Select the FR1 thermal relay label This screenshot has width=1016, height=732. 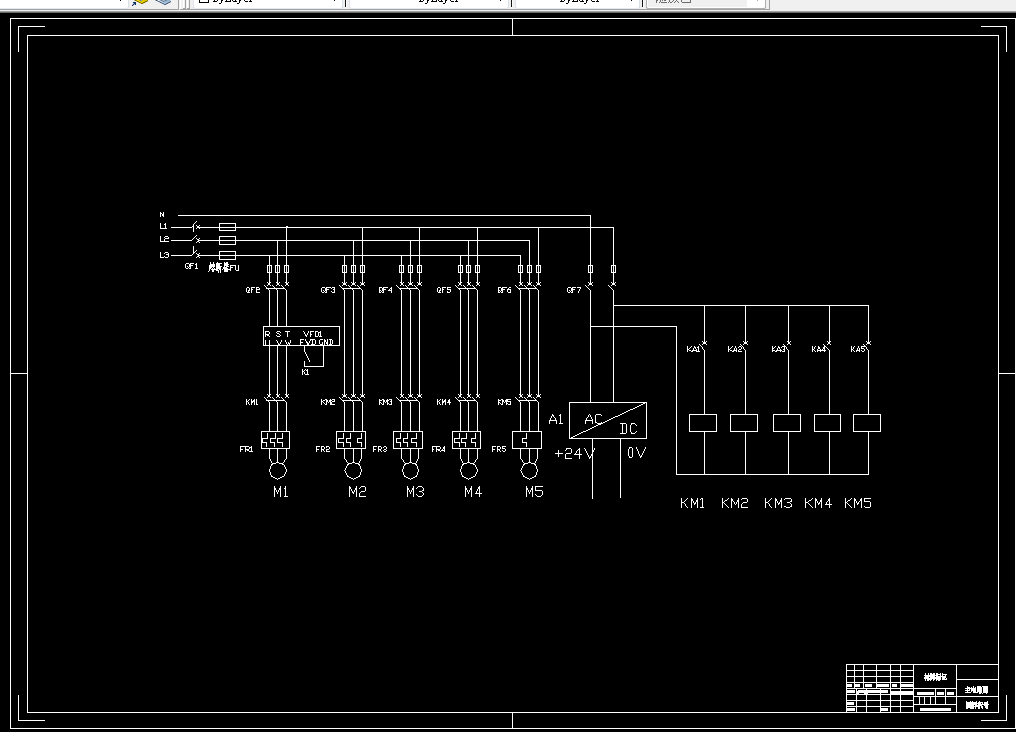[x=246, y=449]
